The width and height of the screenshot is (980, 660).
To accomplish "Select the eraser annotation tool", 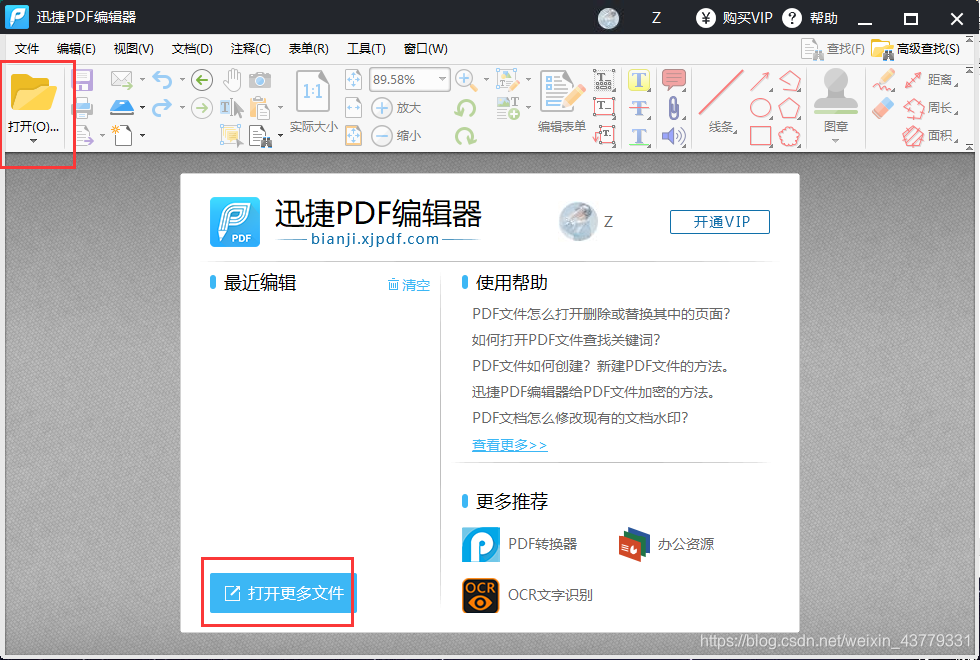I will point(881,107).
